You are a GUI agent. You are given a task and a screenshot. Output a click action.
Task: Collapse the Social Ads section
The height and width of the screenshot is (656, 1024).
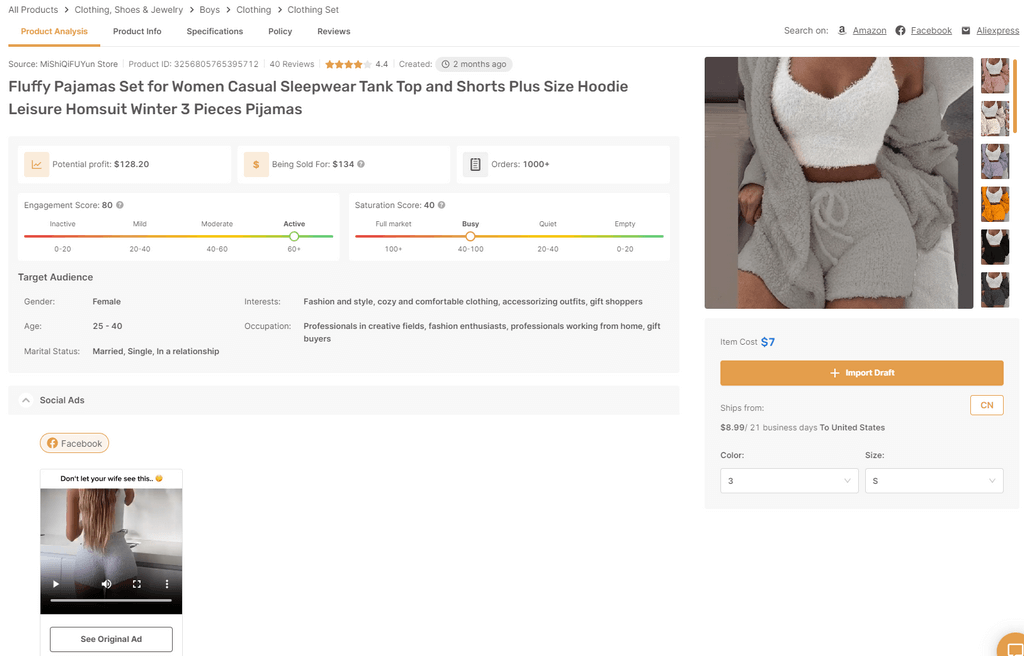coord(25,400)
